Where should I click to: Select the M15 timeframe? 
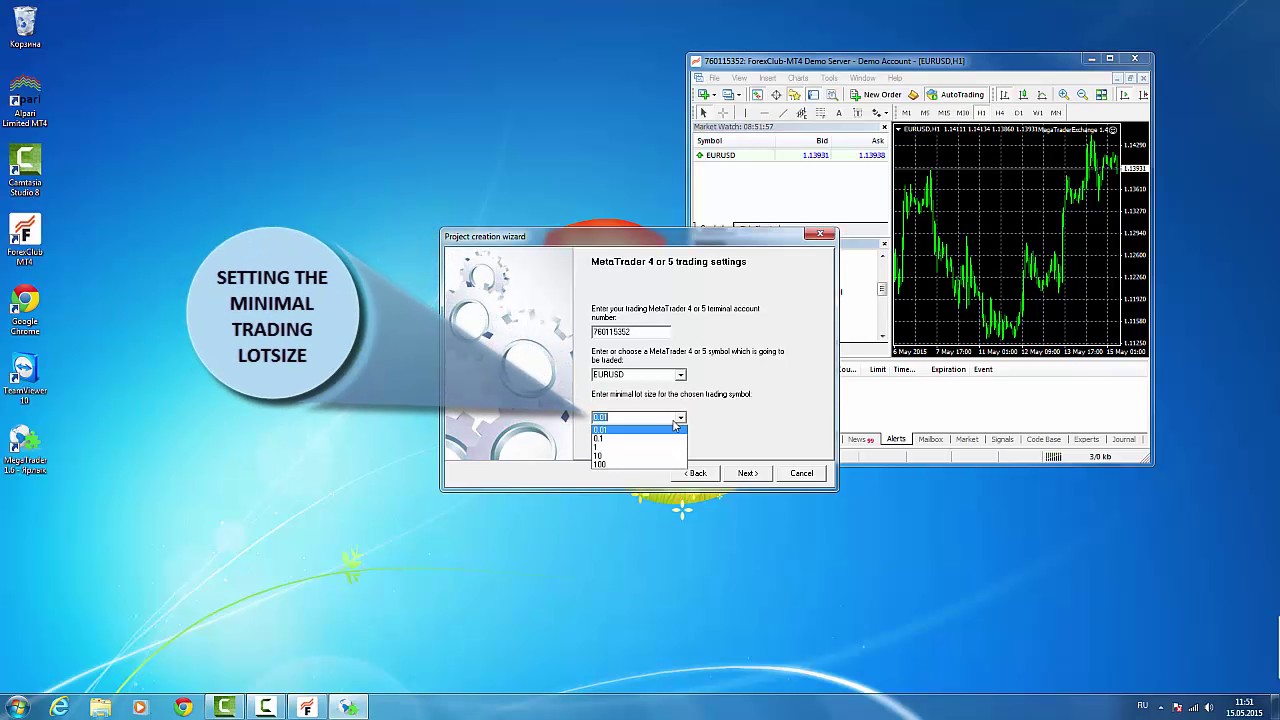[944, 113]
